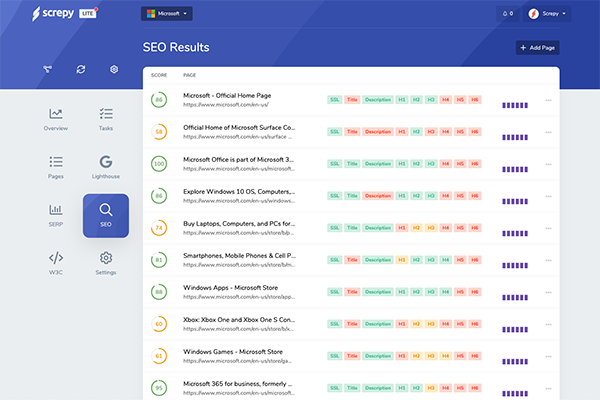The image size is (600, 400).
Task: Click the green H4 tag in Windows Apps row
Action: click(445, 292)
